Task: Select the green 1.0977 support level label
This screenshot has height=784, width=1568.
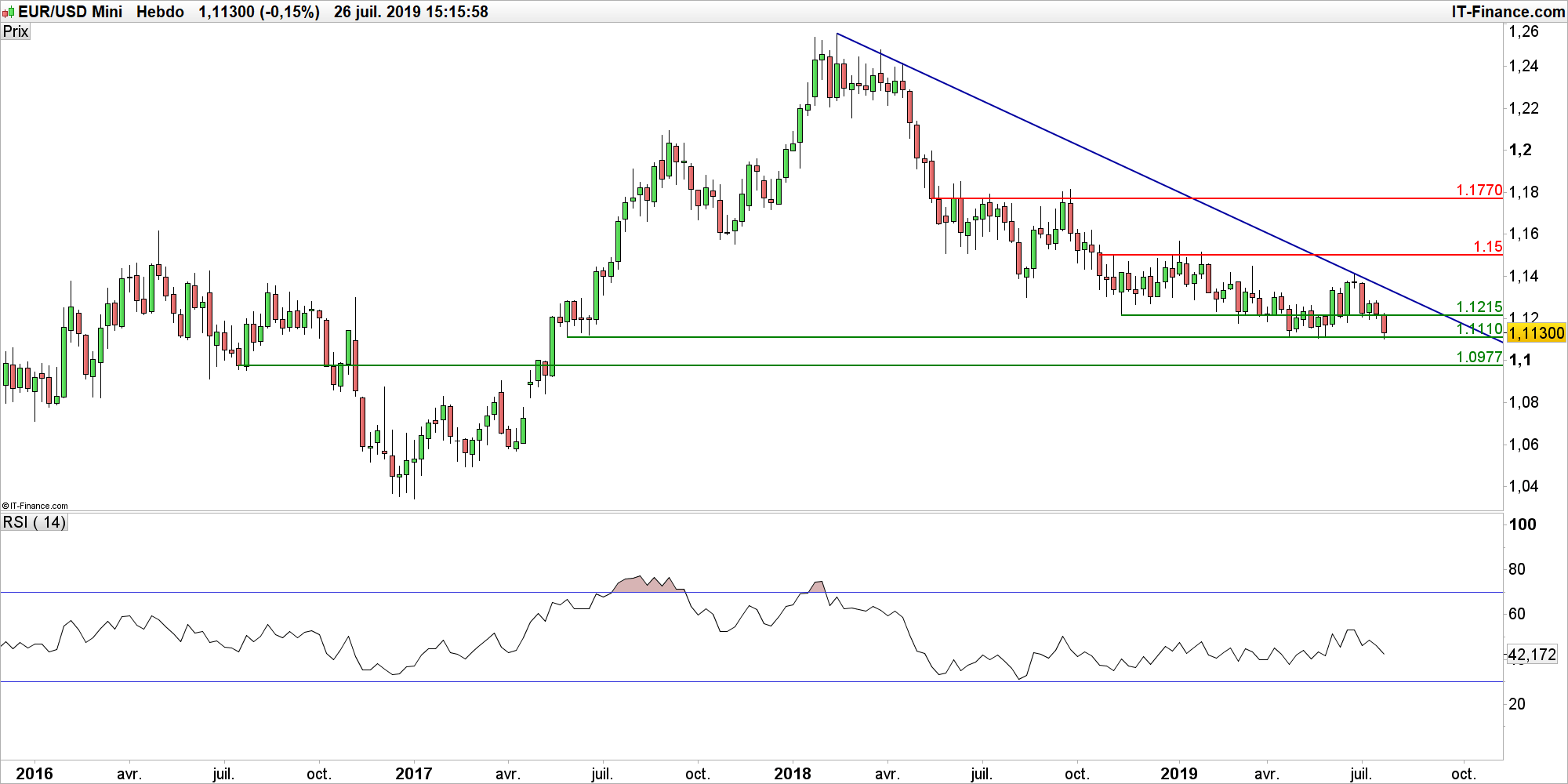Action: coord(1479,357)
